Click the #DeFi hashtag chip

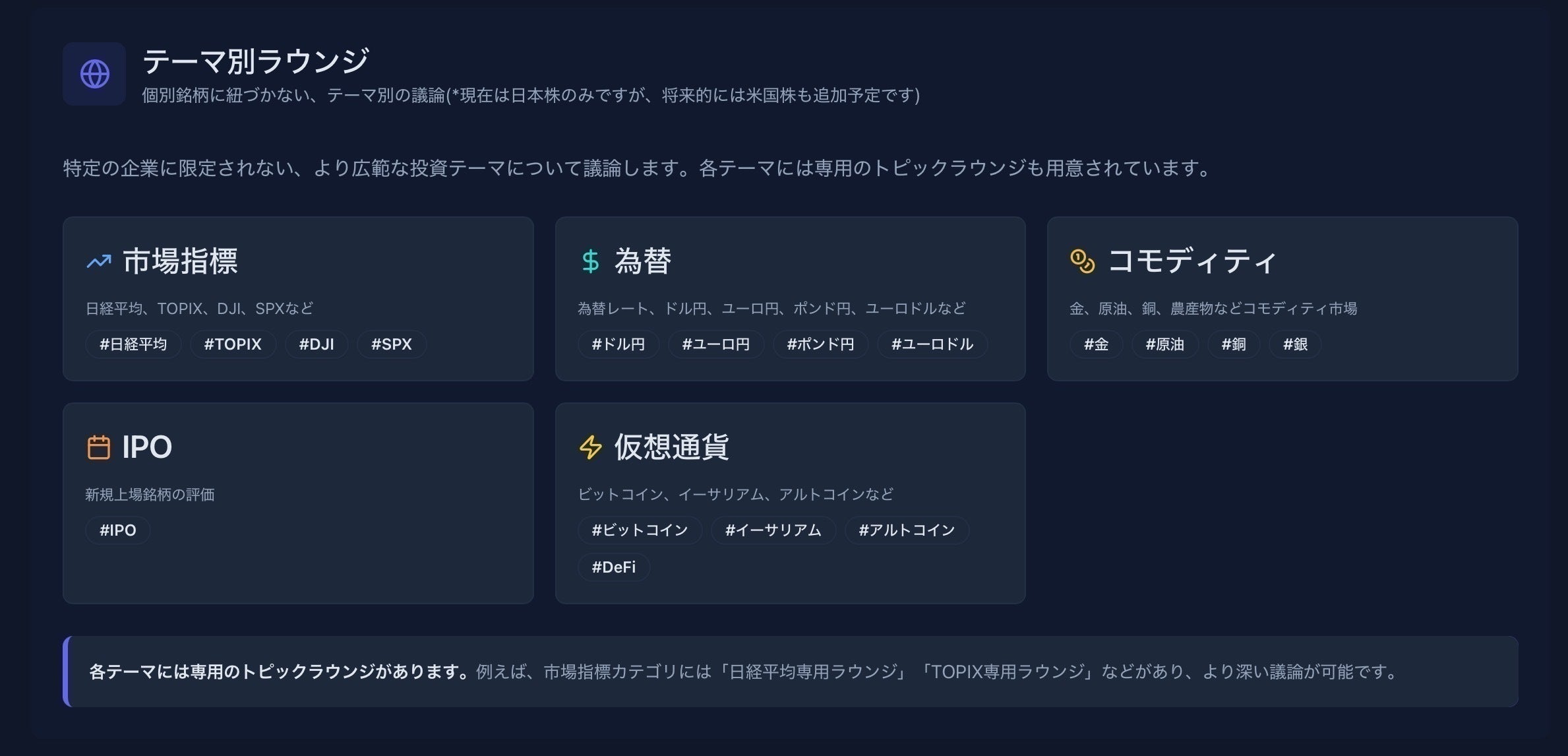(x=613, y=567)
